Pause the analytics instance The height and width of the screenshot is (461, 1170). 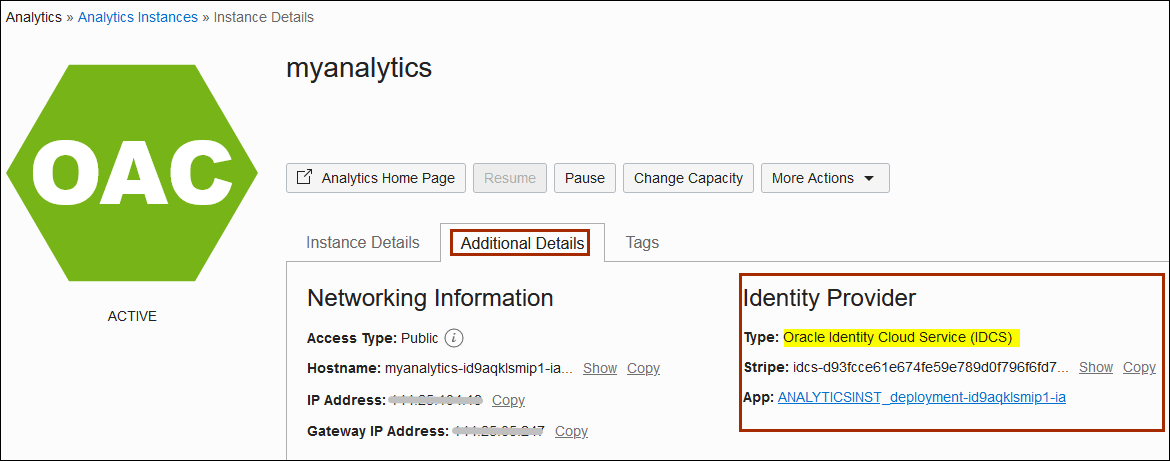click(x=584, y=178)
